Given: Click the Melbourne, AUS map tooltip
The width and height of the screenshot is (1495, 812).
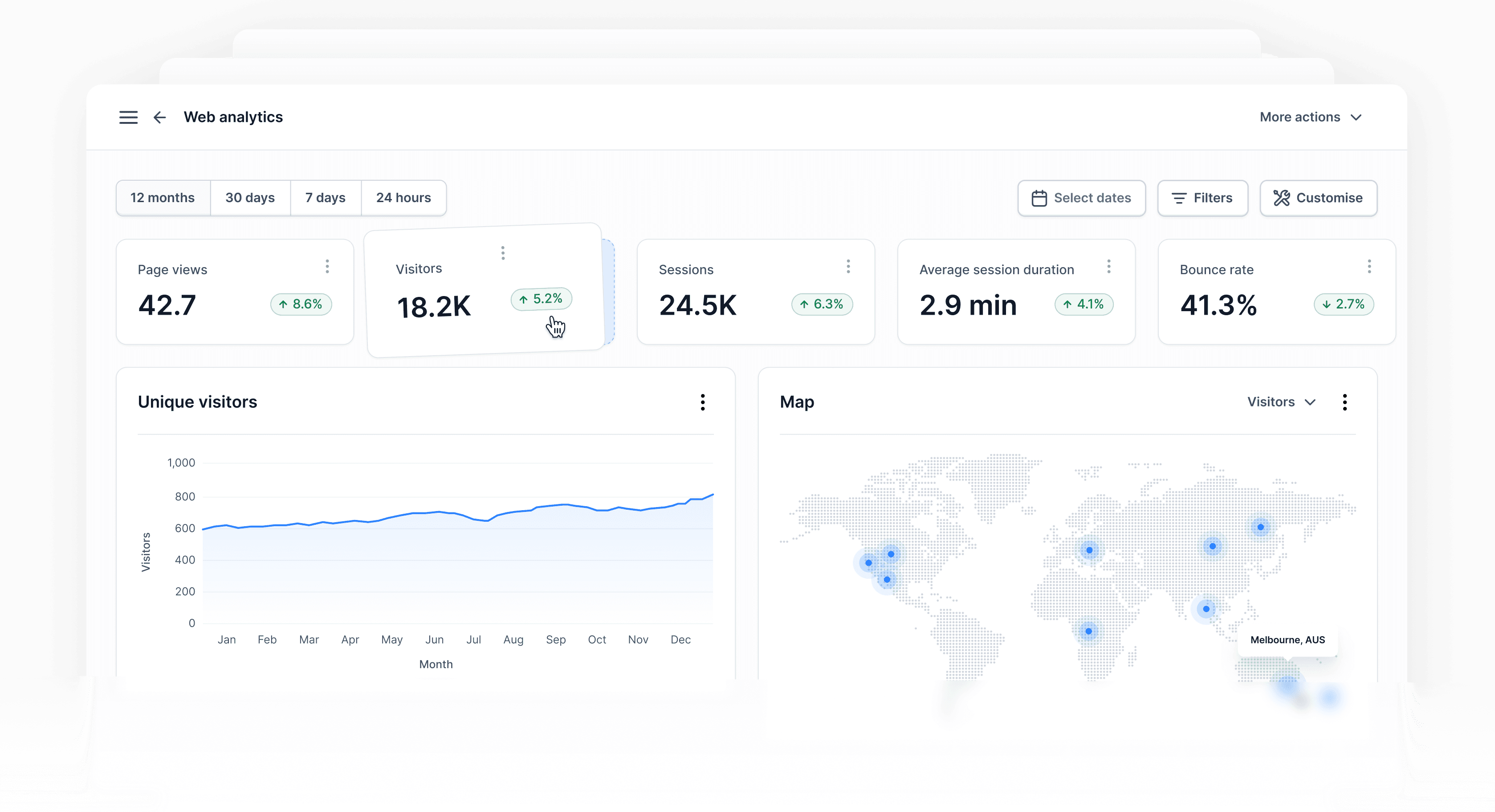Looking at the screenshot, I should [x=1287, y=640].
